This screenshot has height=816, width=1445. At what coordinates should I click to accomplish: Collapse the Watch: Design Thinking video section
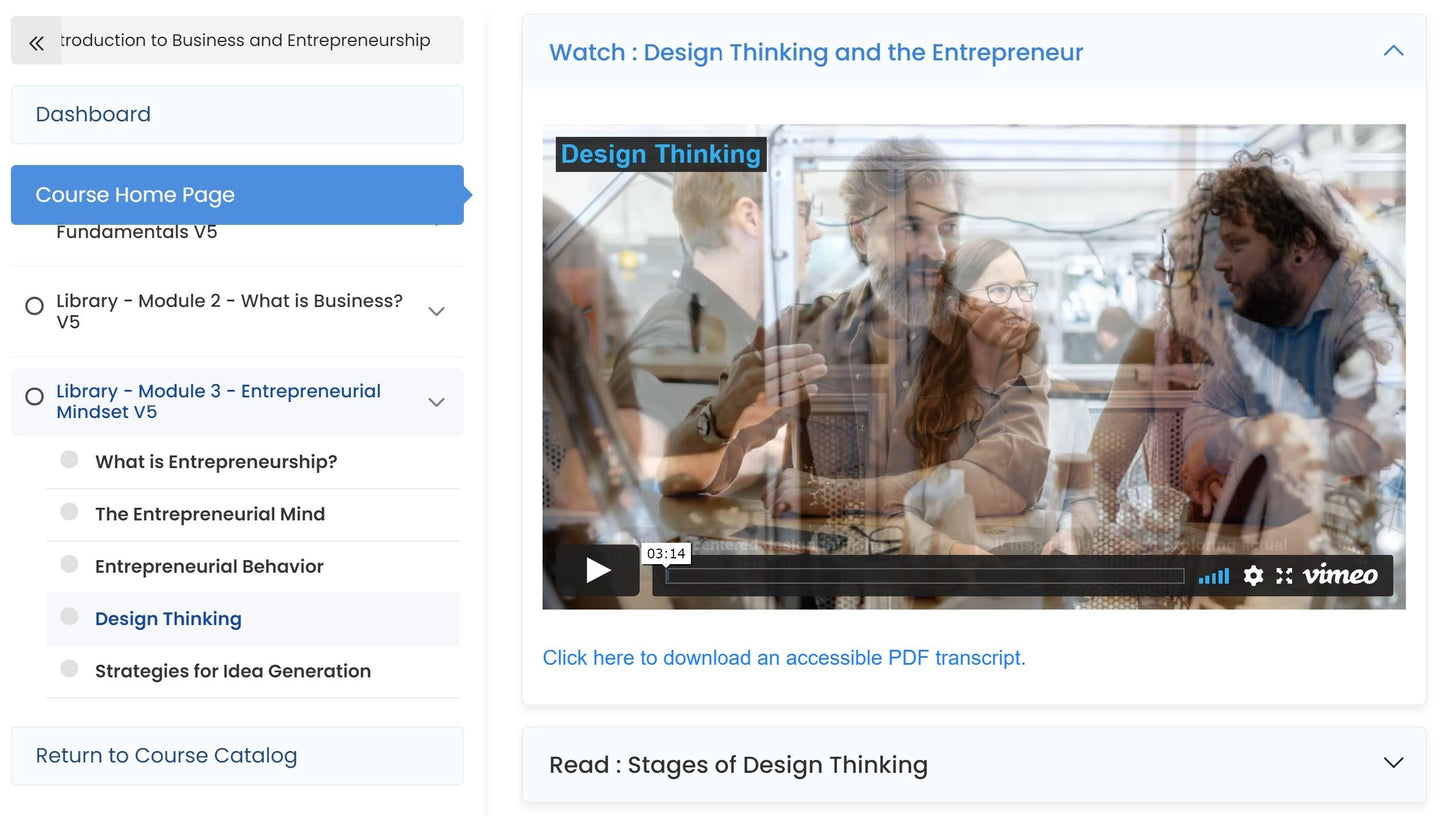[1393, 50]
